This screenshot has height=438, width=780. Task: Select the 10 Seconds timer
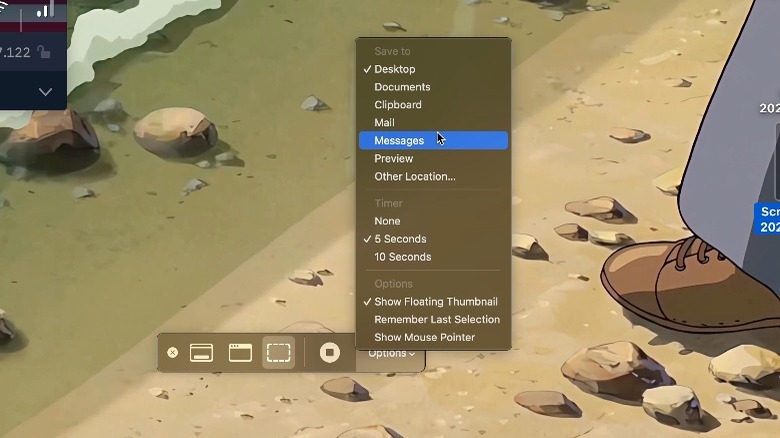pyautogui.click(x=402, y=257)
